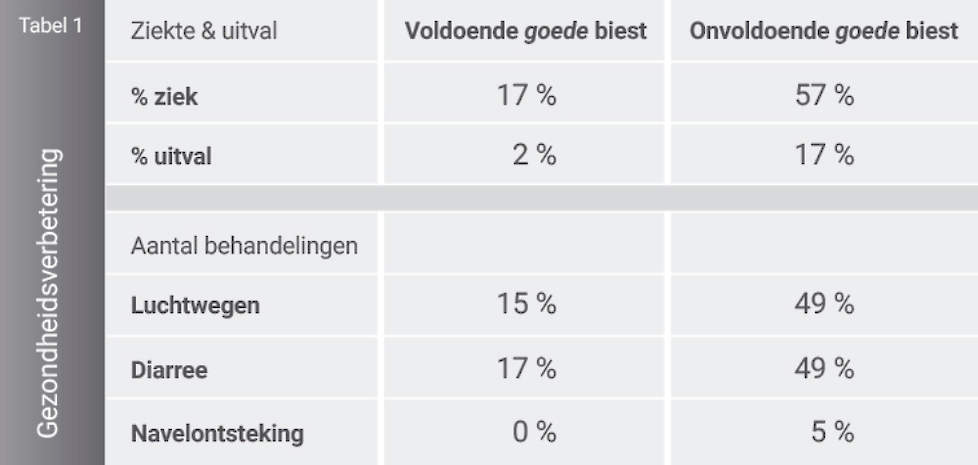Select the "Navelontsteking" row label

point(217,434)
